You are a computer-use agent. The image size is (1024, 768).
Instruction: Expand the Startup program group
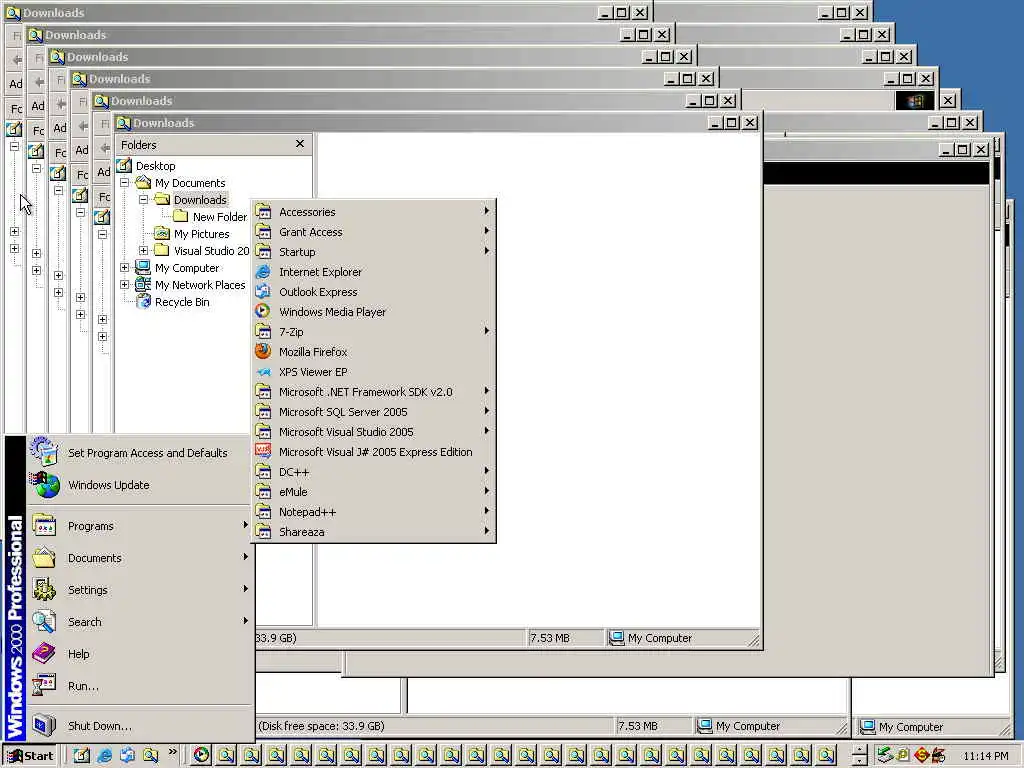tap(374, 252)
